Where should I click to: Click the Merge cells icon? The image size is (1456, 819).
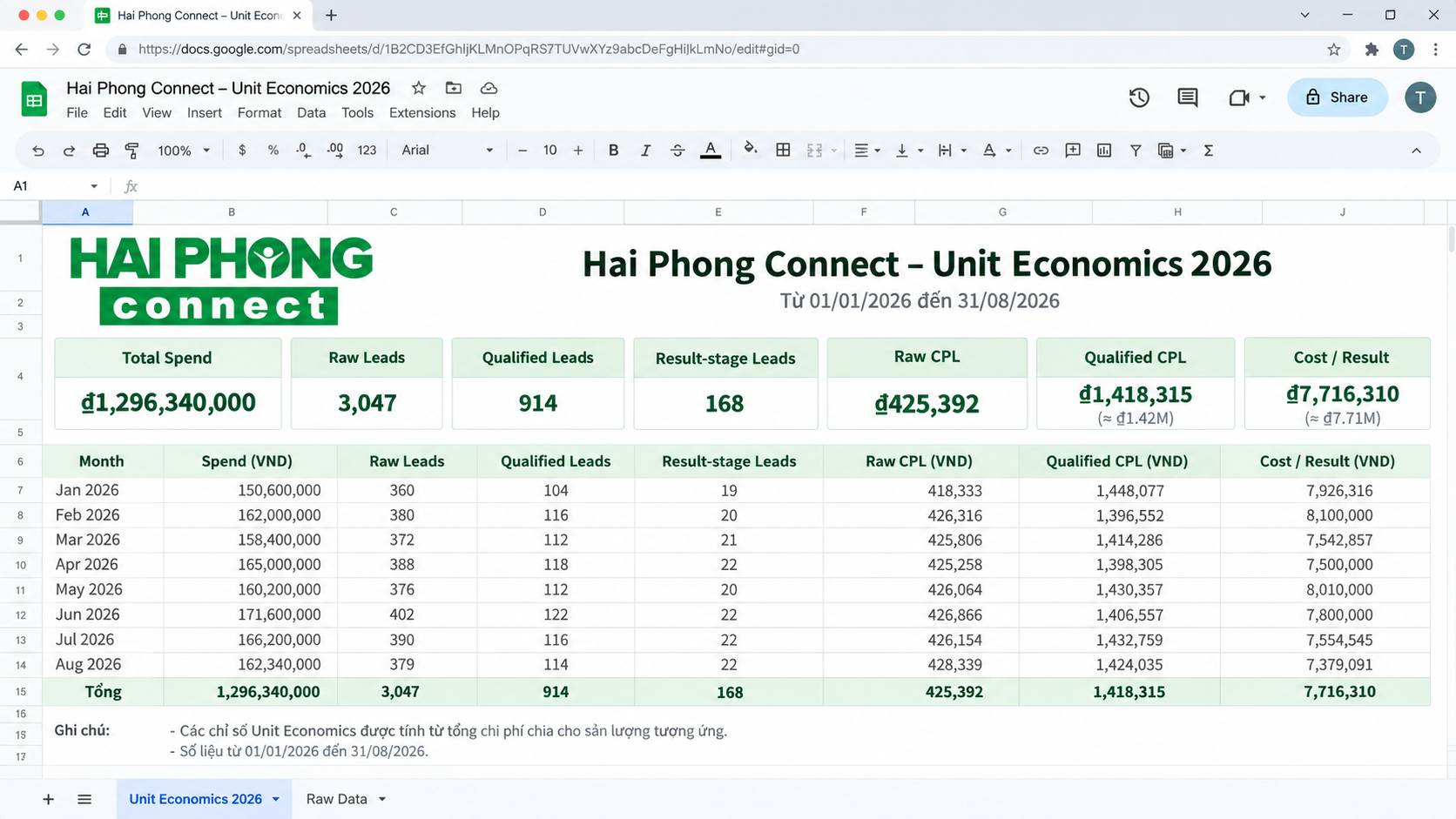pyautogui.click(x=815, y=151)
